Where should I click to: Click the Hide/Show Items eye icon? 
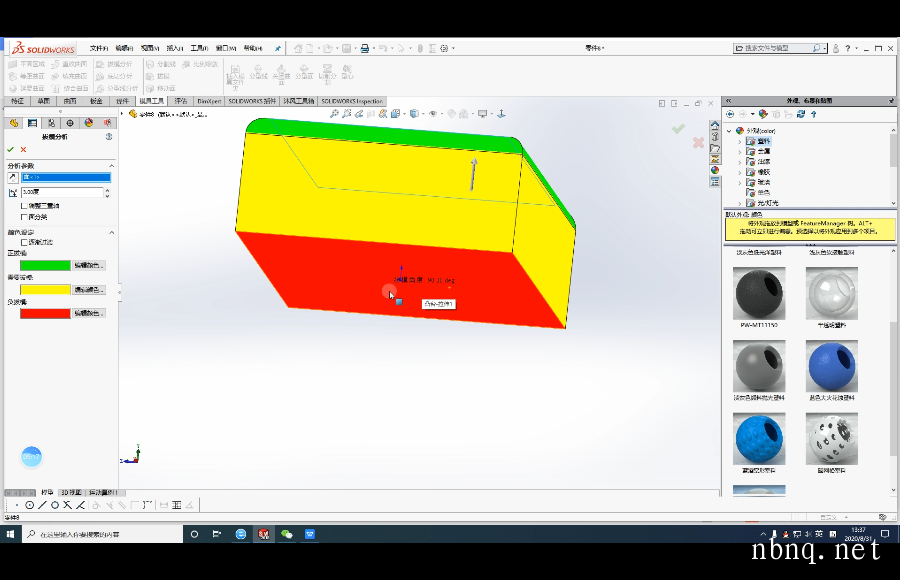[433, 114]
